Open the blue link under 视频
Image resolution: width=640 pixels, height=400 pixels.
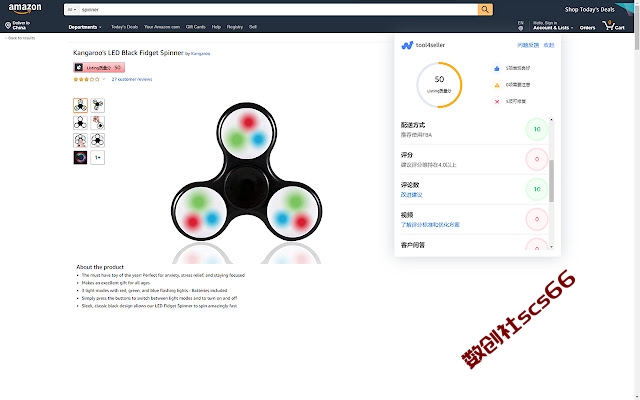coord(430,224)
